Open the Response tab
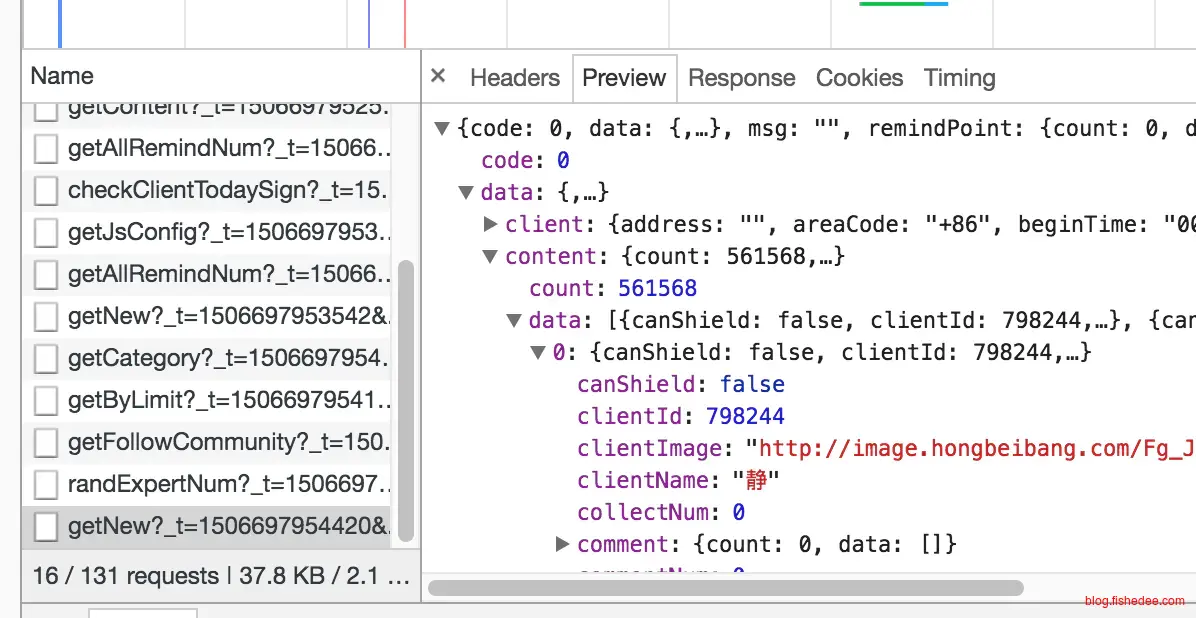This screenshot has width=1196, height=618. (741, 78)
